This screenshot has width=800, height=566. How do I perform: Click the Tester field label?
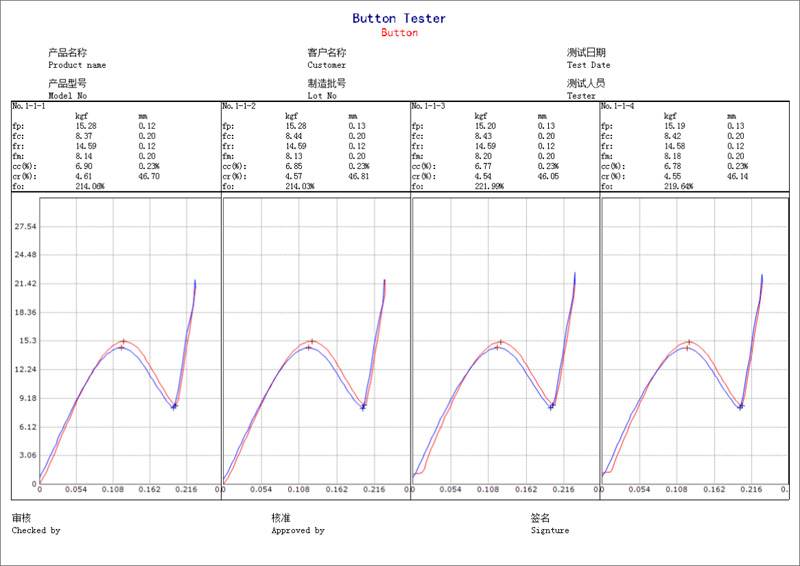[581, 96]
